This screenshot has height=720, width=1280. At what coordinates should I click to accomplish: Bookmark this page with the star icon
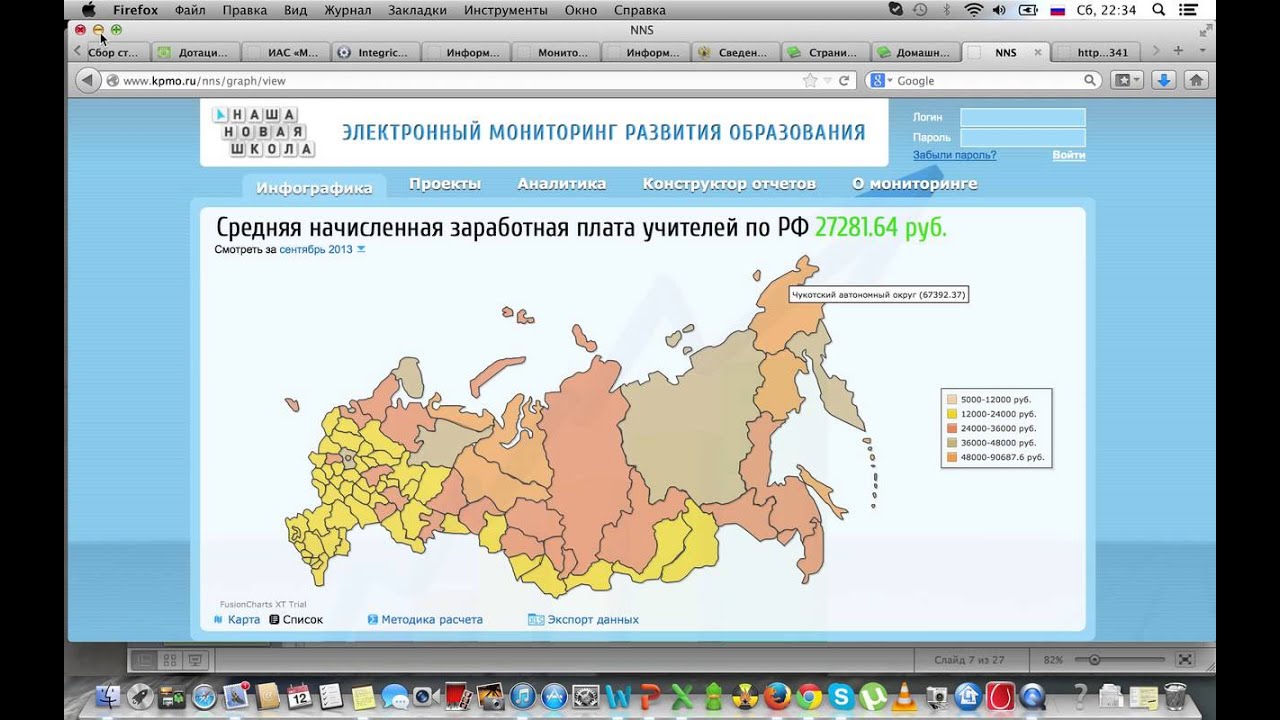(x=810, y=80)
